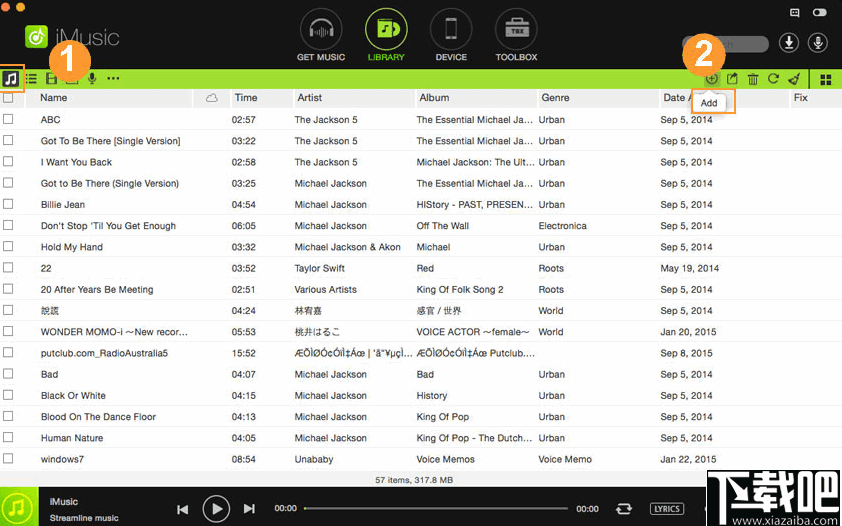Select the music notes library view icon
The image size is (842, 526).
[11, 79]
